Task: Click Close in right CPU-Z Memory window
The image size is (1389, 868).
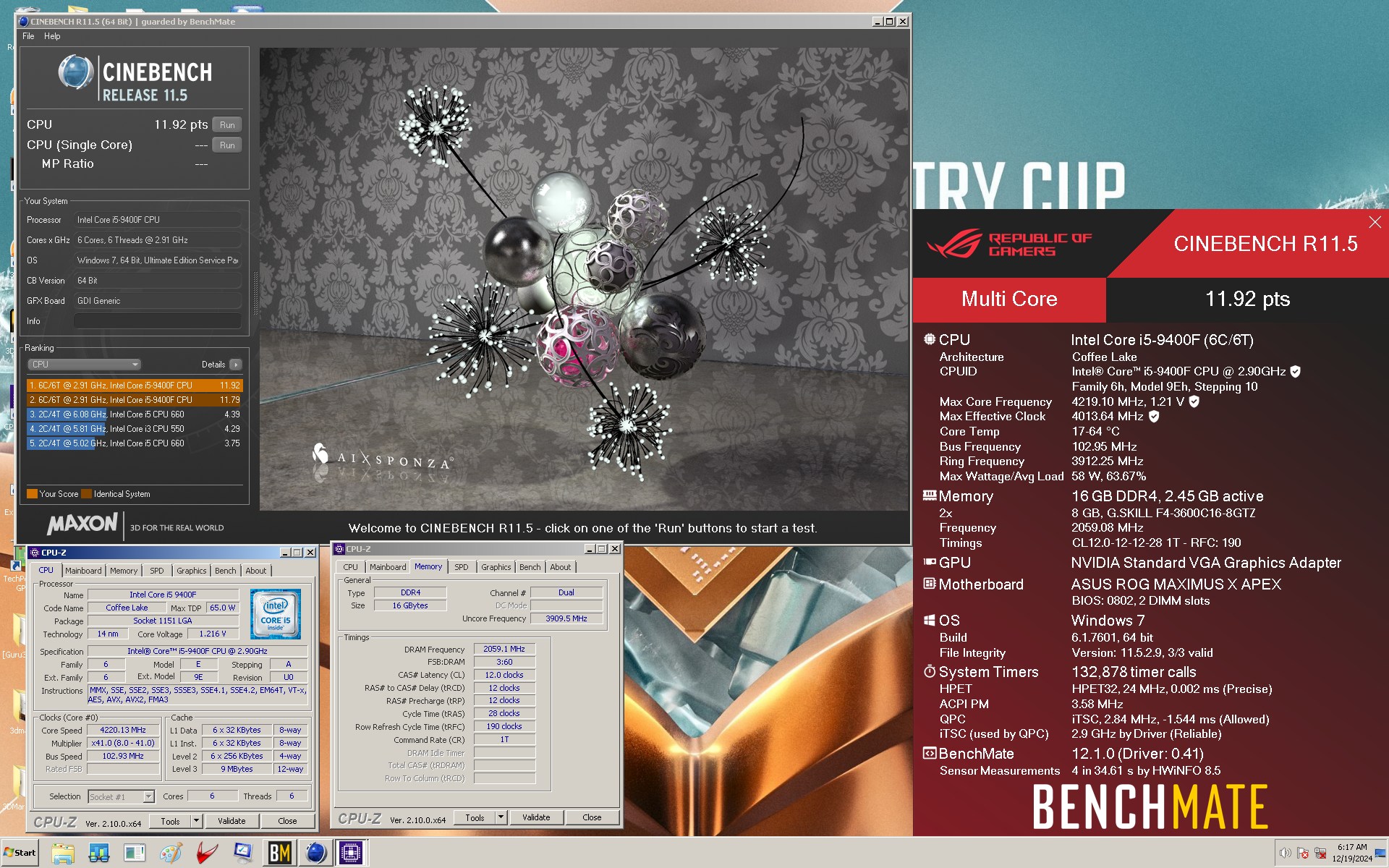Action: [592, 817]
